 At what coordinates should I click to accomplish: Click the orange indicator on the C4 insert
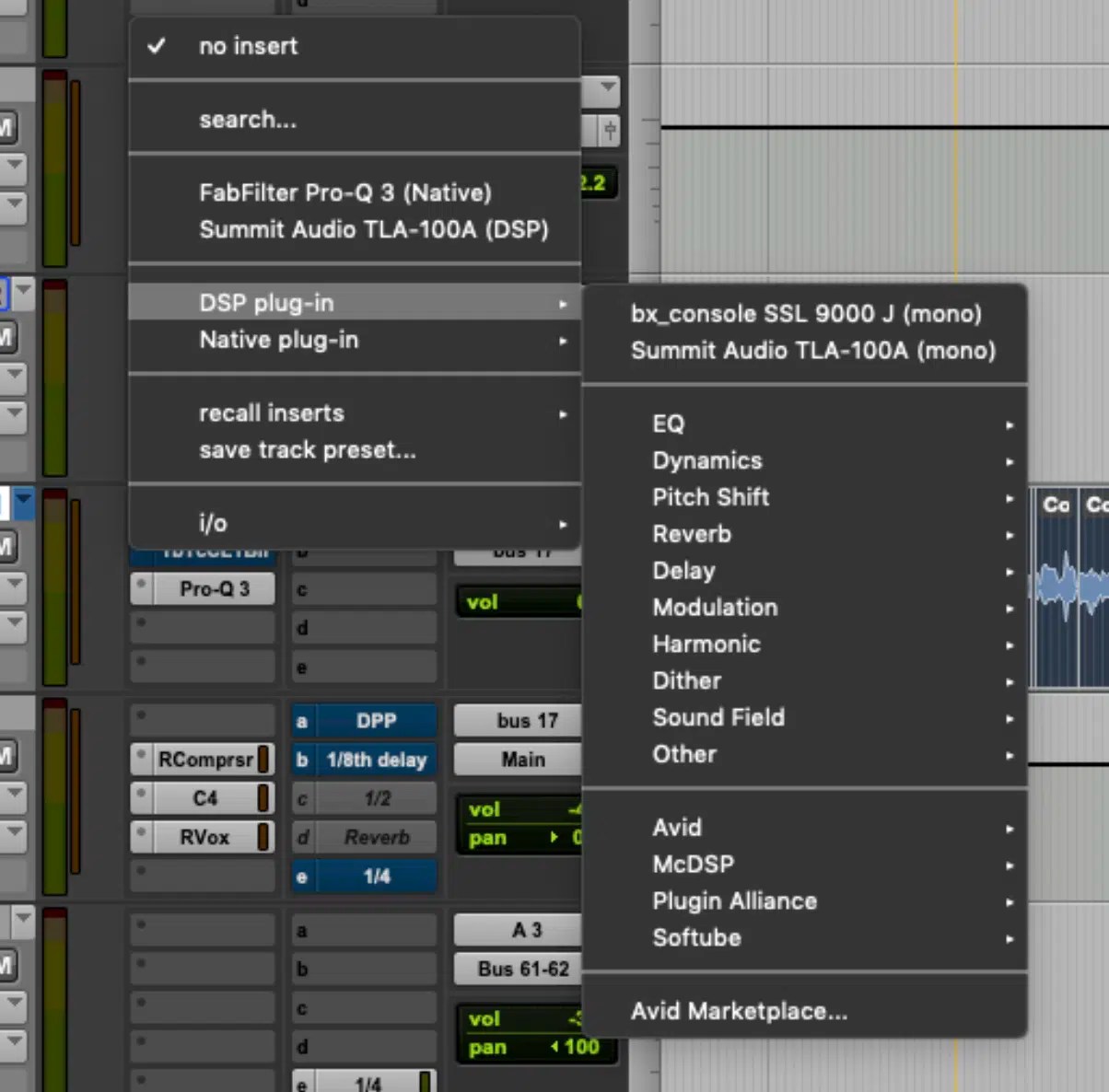pyautogui.click(x=263, y=798)
